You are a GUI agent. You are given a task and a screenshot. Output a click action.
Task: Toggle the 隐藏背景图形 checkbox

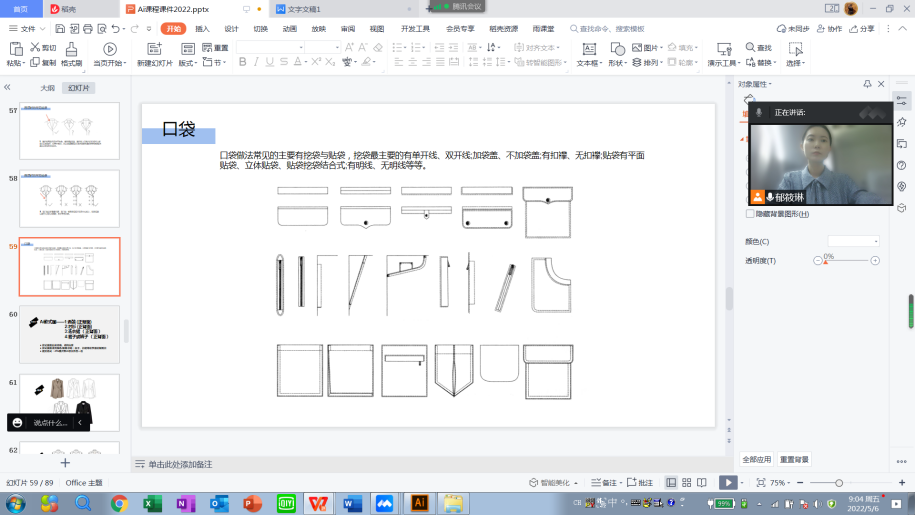tap(751, 214)
